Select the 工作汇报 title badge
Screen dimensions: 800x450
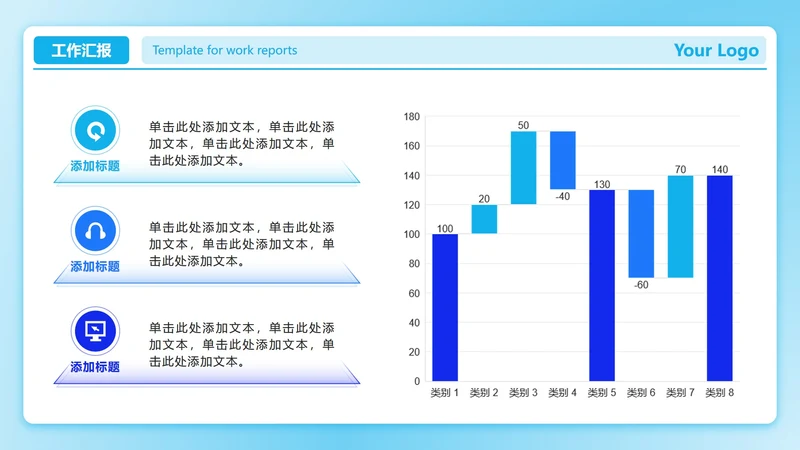click(x=81, y=50)
